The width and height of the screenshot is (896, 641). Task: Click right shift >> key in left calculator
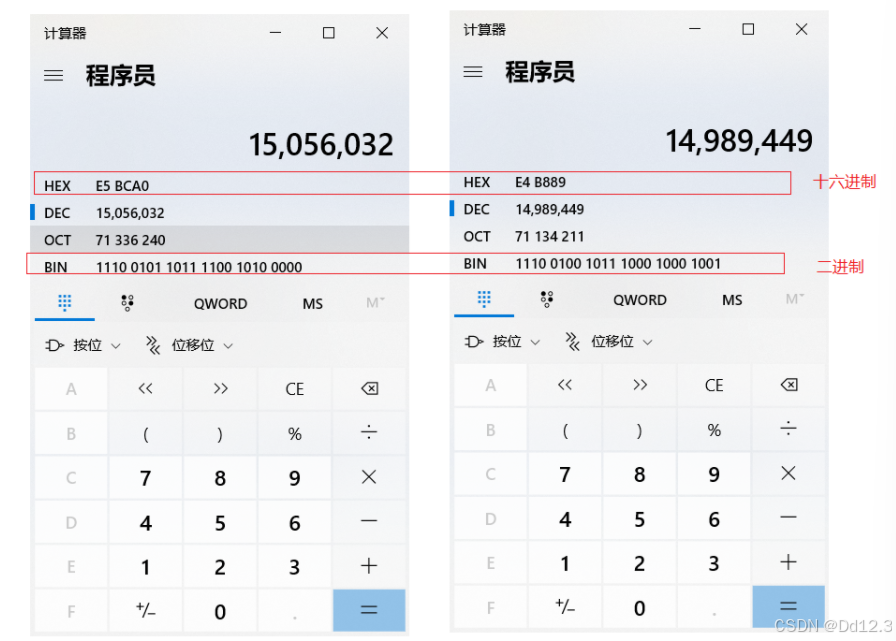220,388
